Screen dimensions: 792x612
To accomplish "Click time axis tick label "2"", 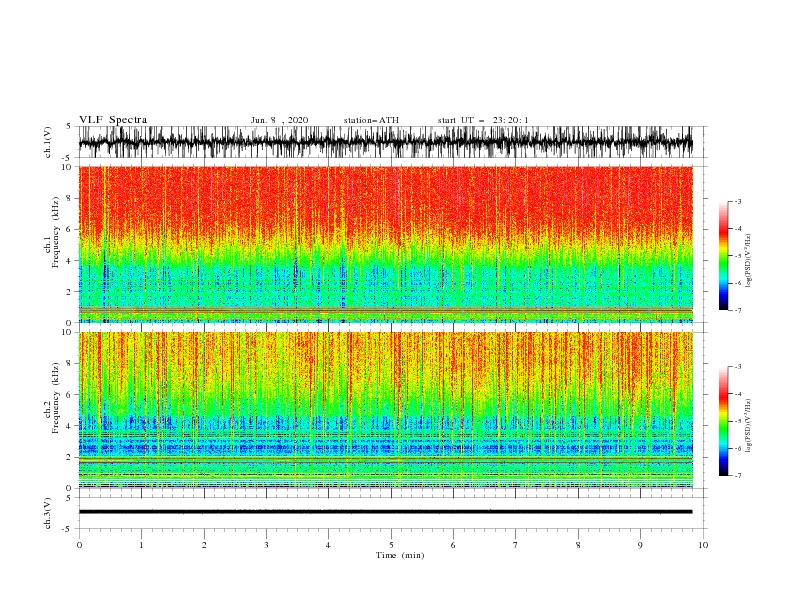I will pyautogui.click(x=204, y=545).
